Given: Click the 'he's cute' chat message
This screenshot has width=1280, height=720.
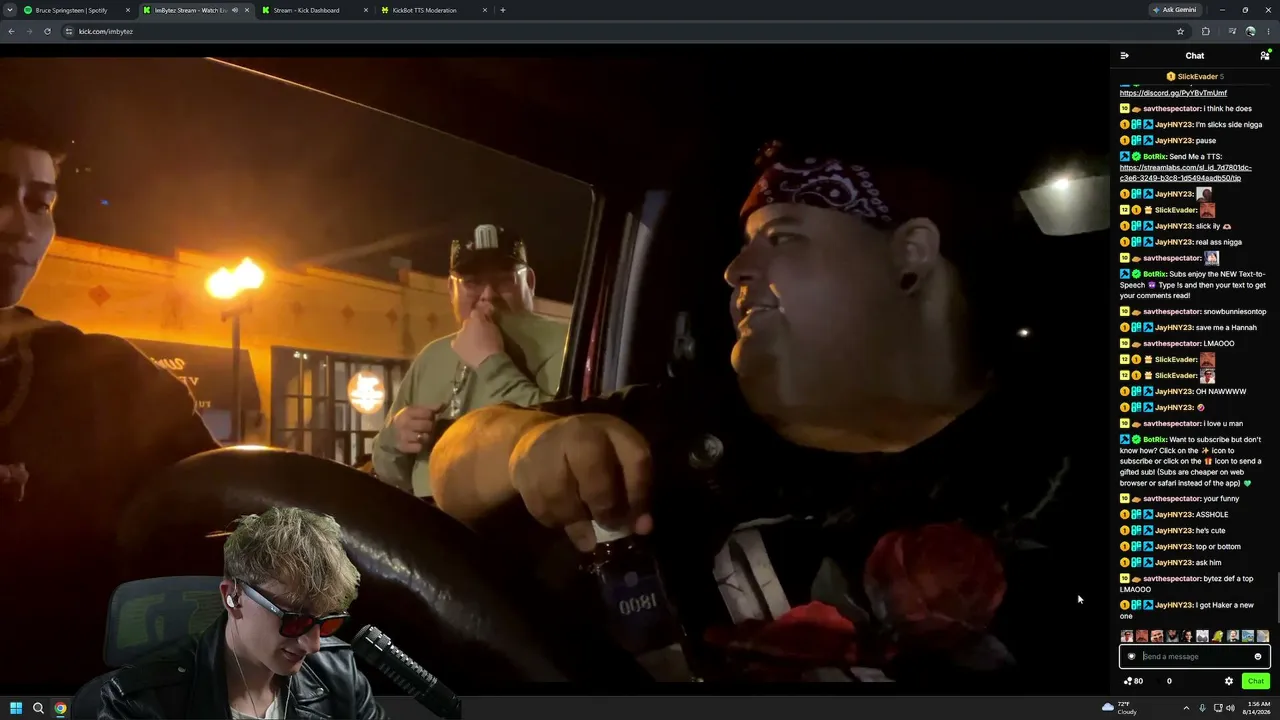Looking at the screenshot, I should tap(1211, 530).
